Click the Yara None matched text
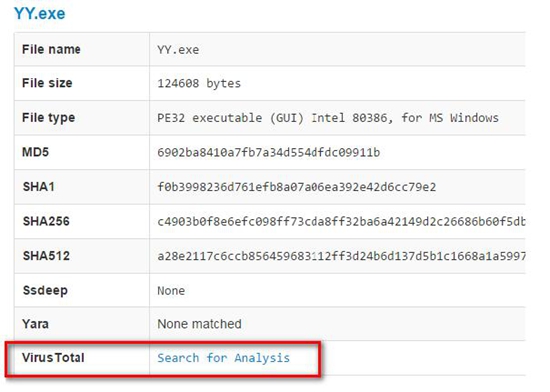550x392 pixels. pos(199,324)
